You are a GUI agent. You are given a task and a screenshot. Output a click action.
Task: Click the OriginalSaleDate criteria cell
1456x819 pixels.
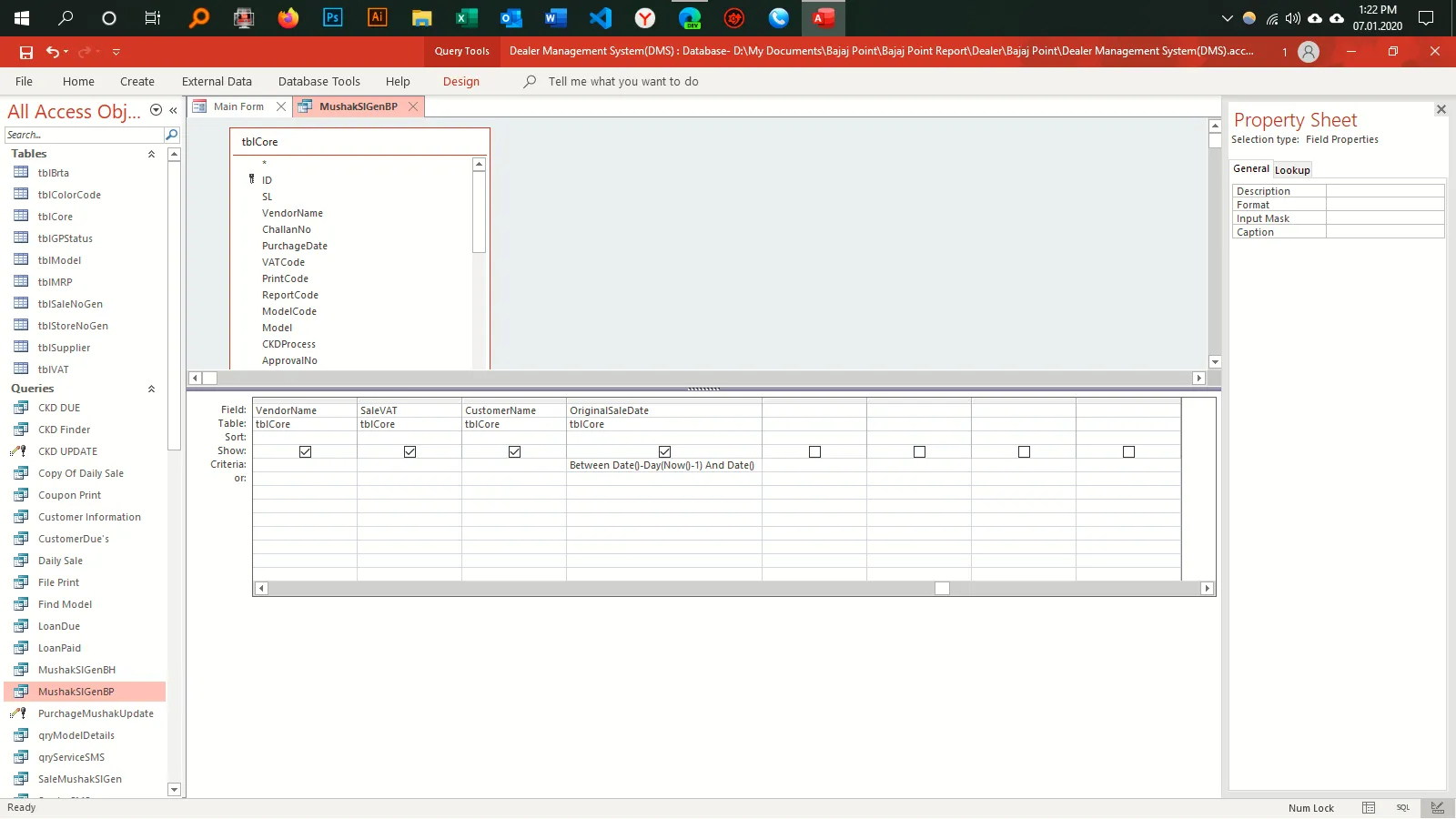pos(664,465)
